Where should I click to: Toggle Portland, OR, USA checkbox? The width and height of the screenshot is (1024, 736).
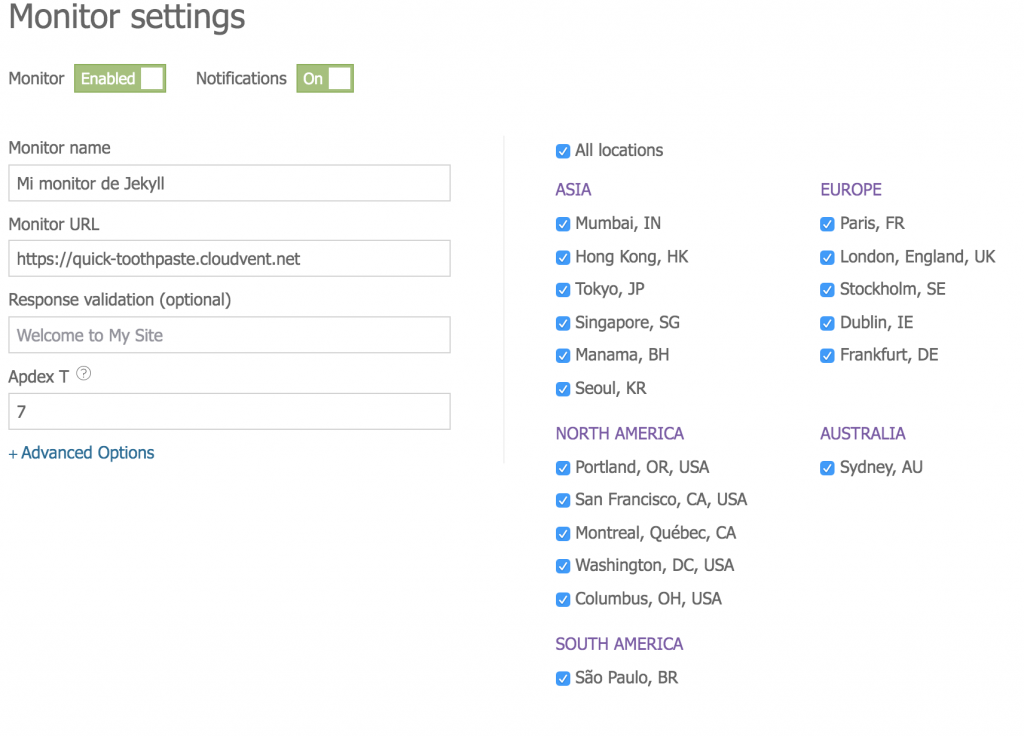tap(563, 468)
